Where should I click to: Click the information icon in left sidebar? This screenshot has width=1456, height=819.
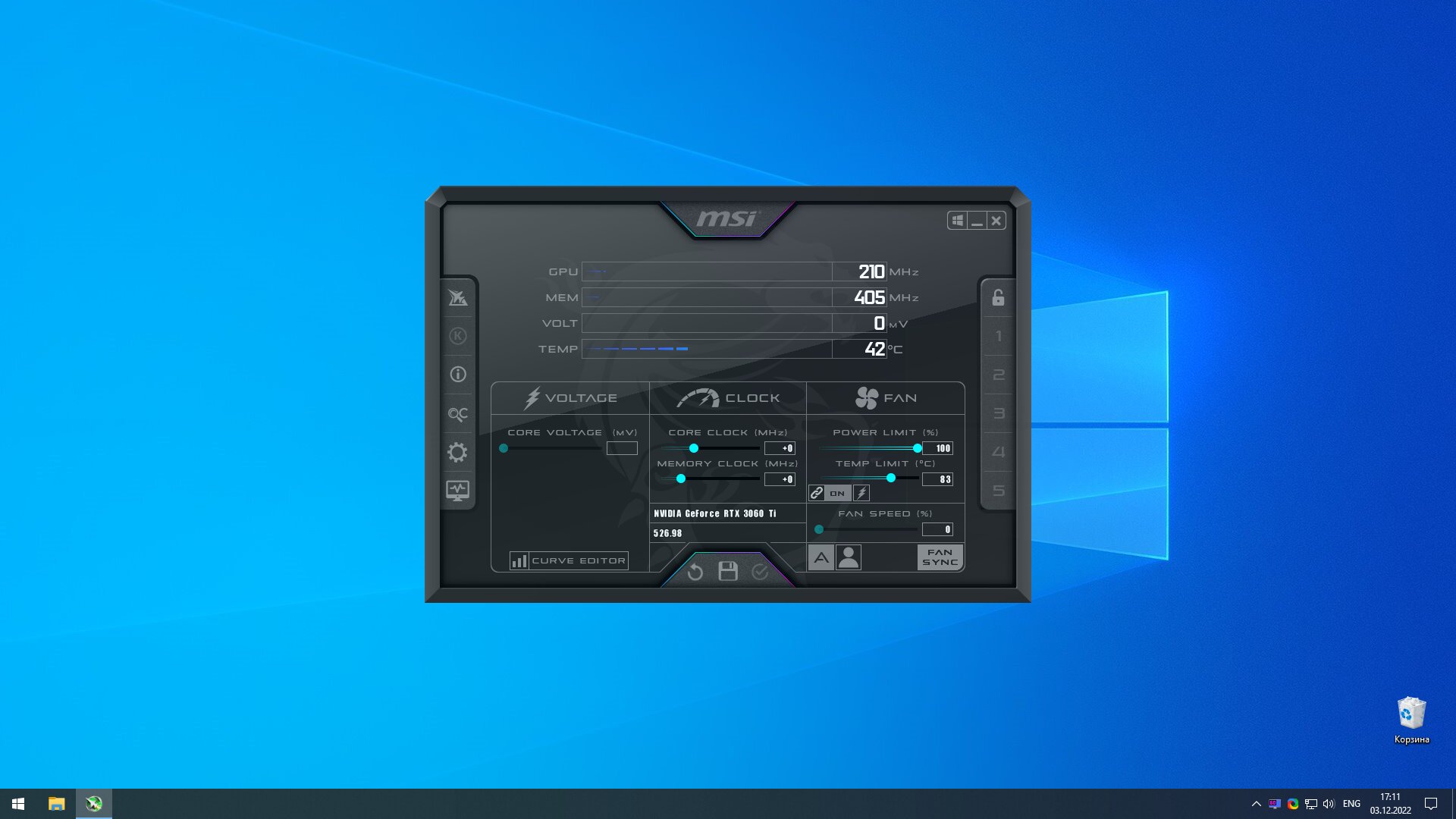(457, 375)
